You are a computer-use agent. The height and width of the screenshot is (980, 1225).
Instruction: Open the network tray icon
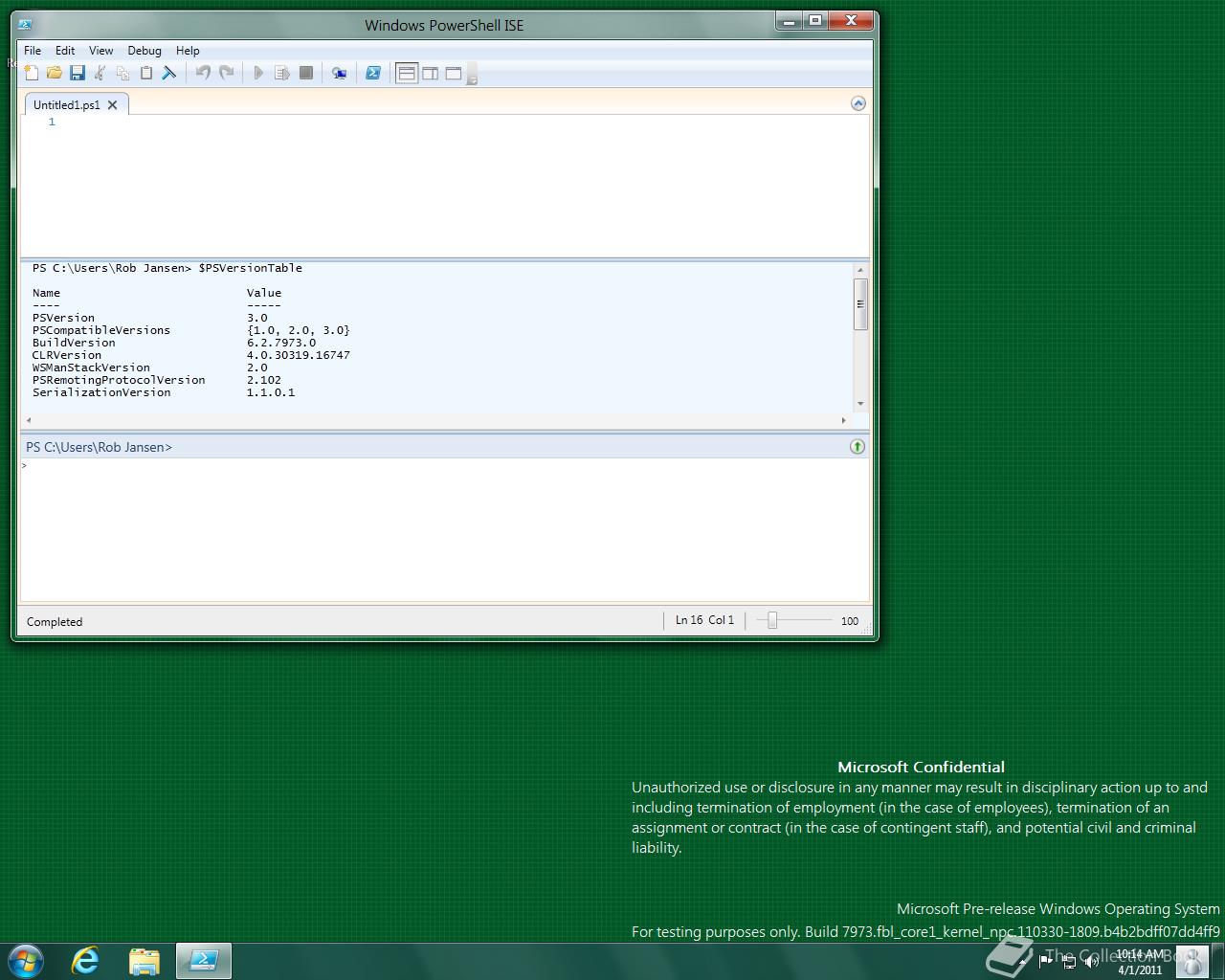(1069, 962)
